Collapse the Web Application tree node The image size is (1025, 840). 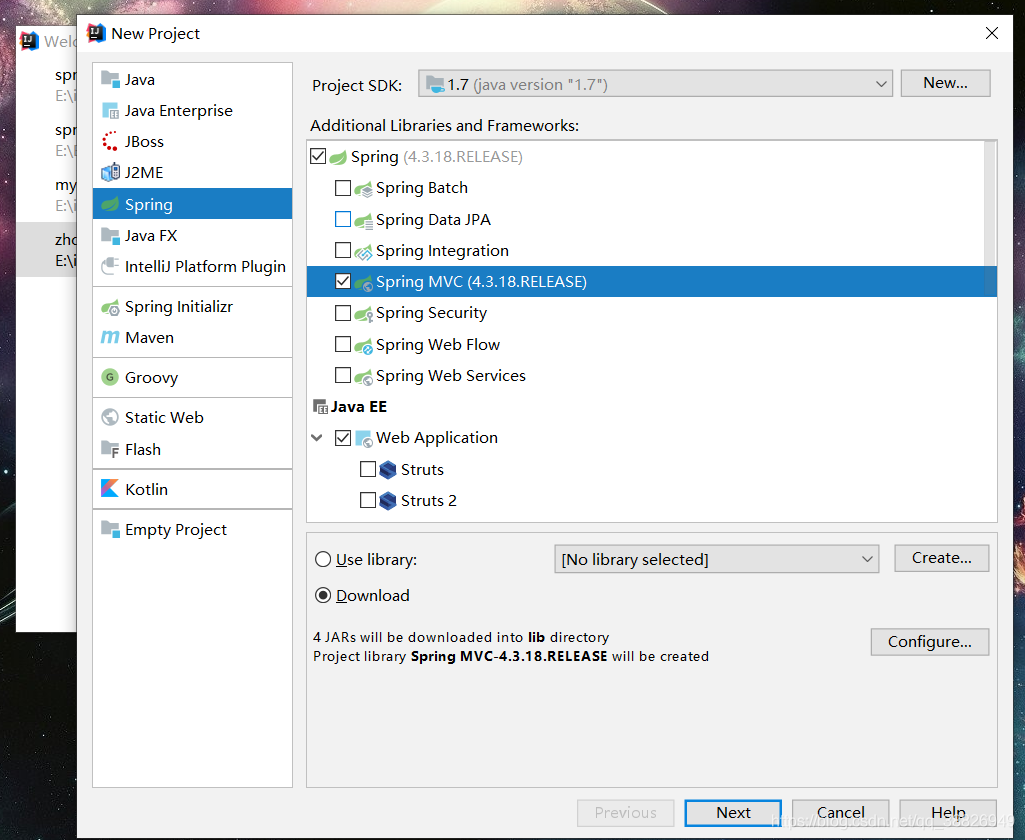pos(317,437)
